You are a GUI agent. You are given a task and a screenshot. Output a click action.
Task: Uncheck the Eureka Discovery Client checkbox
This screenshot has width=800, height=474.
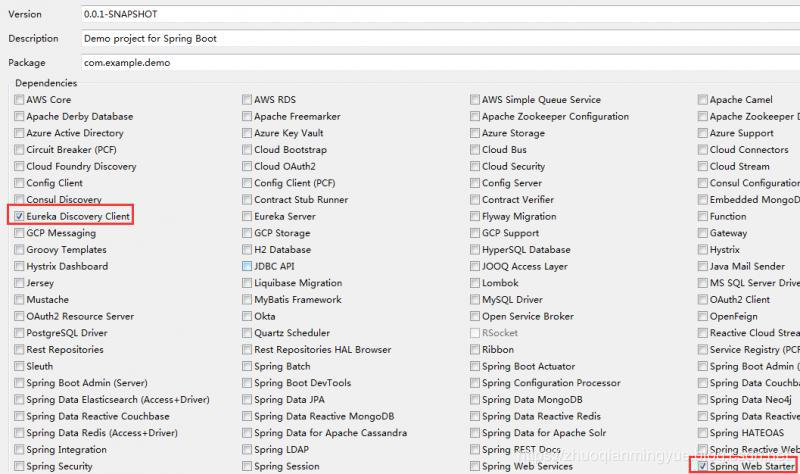click(19, 216)
